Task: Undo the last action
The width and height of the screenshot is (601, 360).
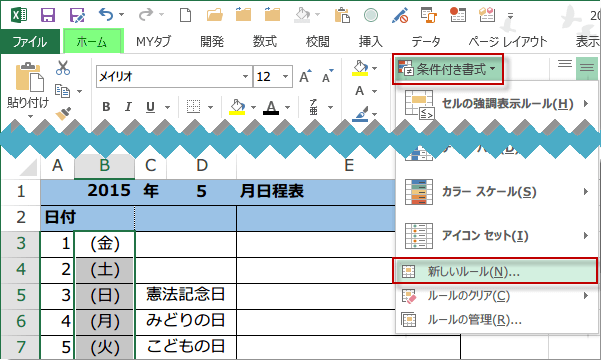Action: [106, 15]
